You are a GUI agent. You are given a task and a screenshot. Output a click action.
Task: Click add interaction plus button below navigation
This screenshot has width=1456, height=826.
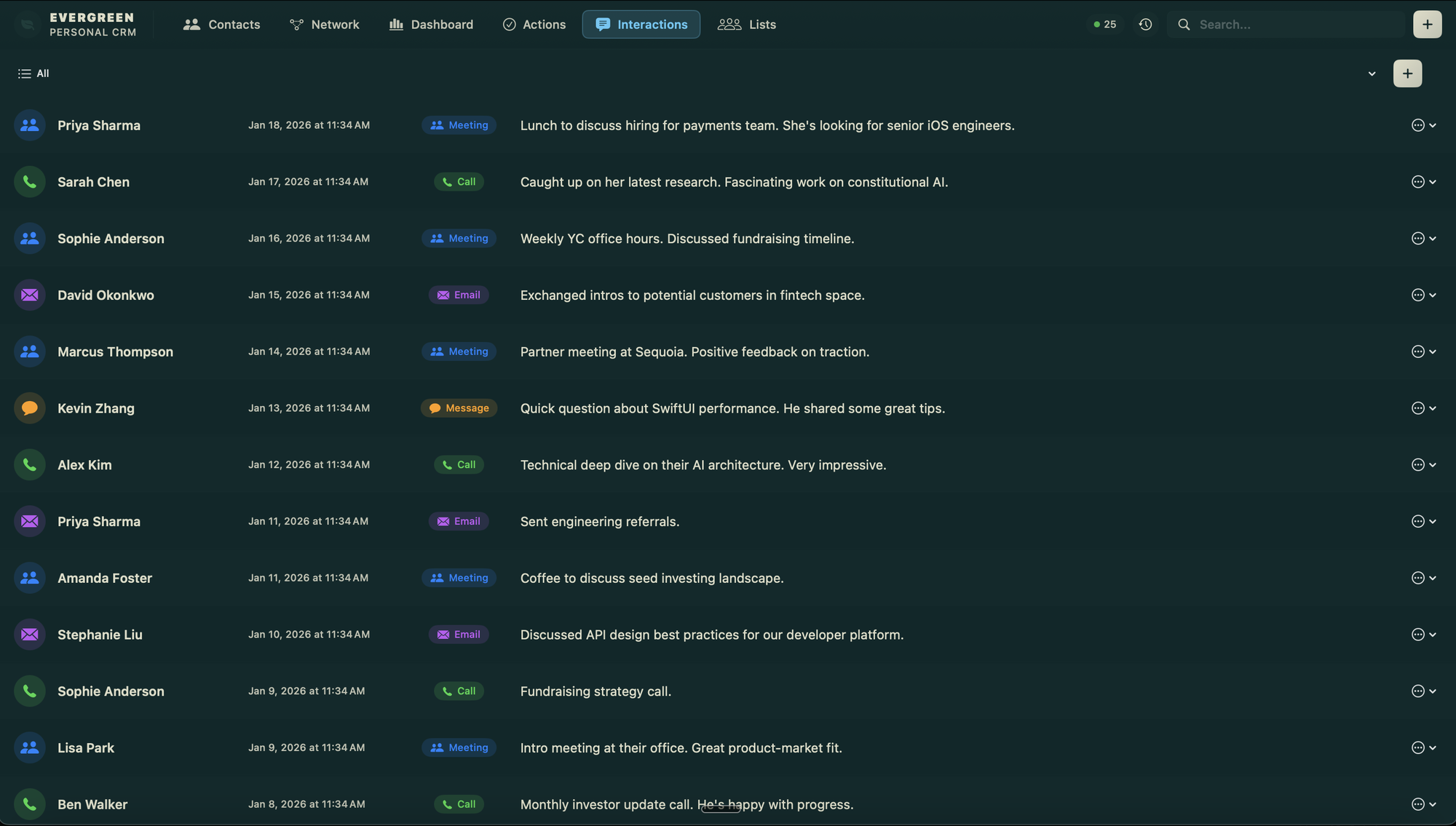[1407, 74]
